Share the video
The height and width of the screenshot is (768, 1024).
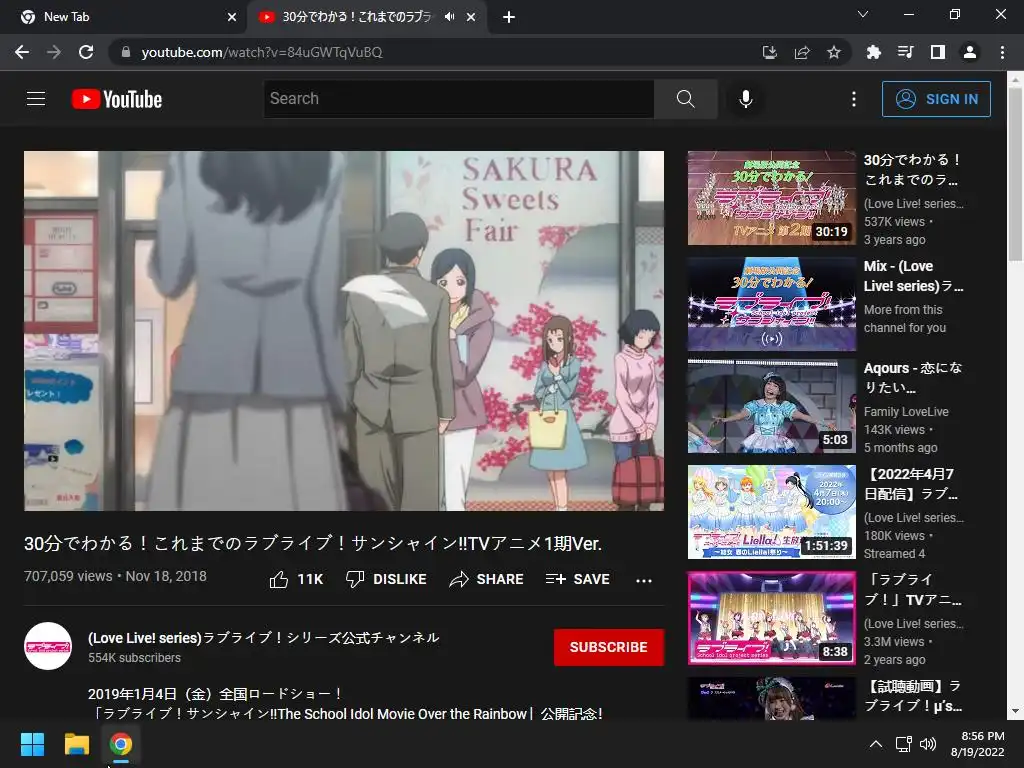tap(487, 579)
